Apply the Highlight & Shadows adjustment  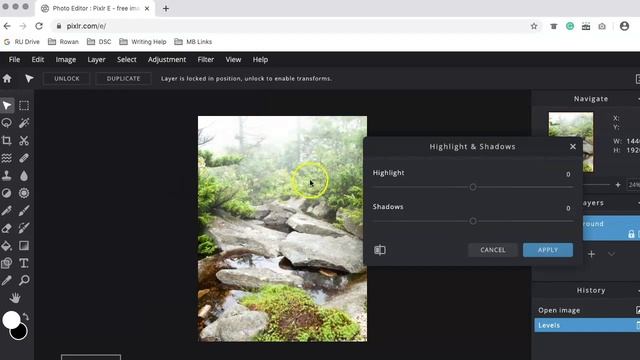548,250
